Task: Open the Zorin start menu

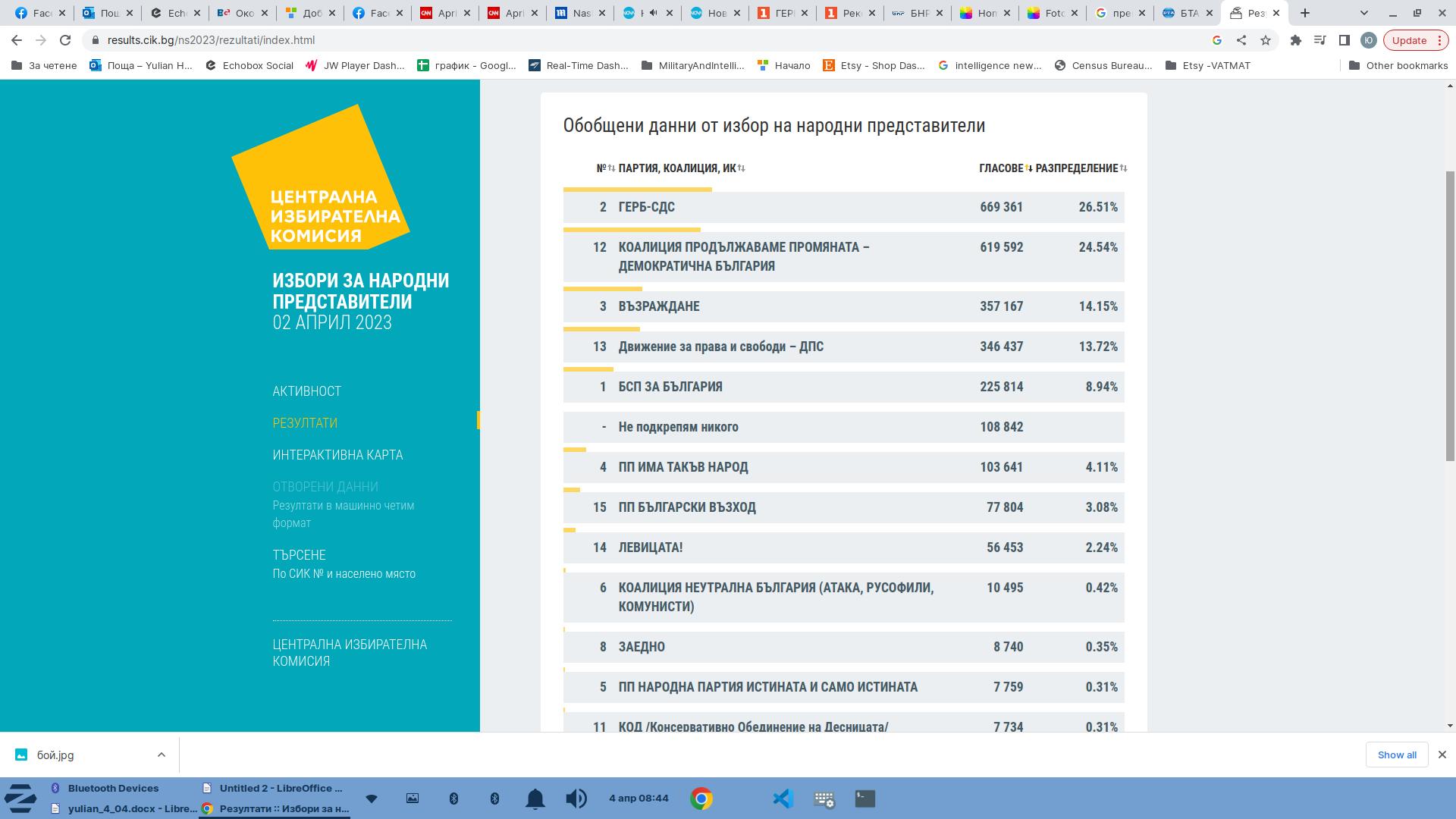Action: 20,799
